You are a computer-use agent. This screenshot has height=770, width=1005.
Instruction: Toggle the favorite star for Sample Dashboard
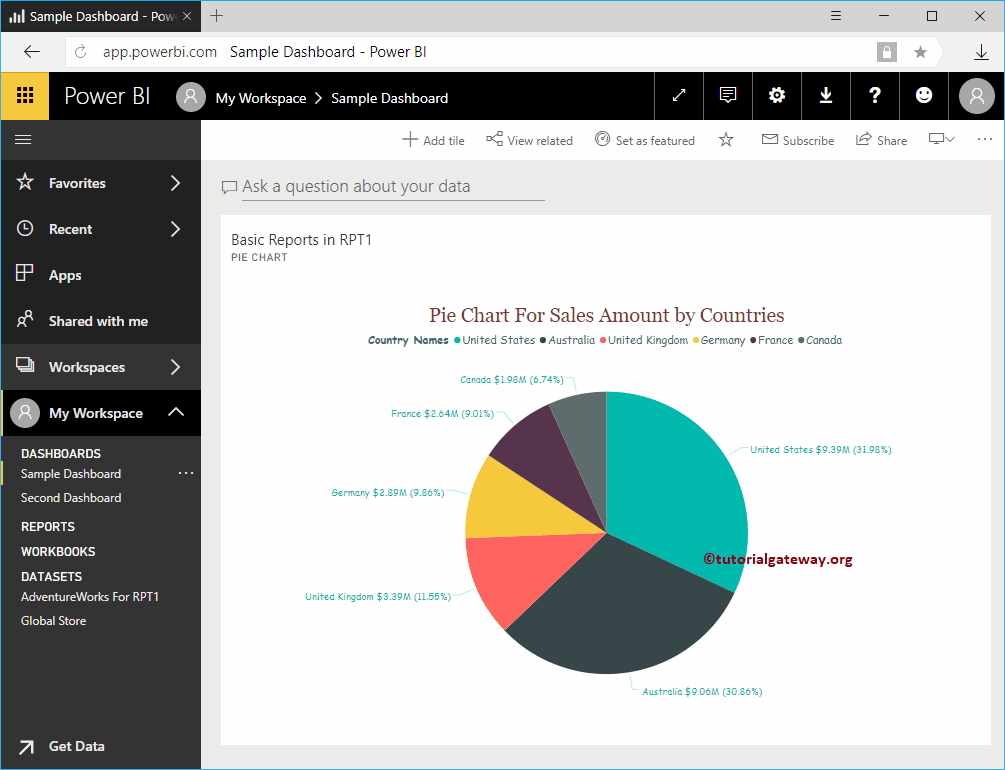(x=725, y=140)
